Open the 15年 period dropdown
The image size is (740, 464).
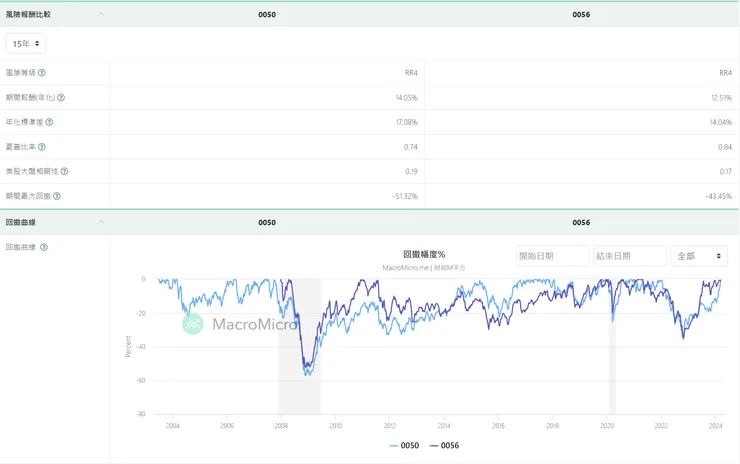click(26, 44)
